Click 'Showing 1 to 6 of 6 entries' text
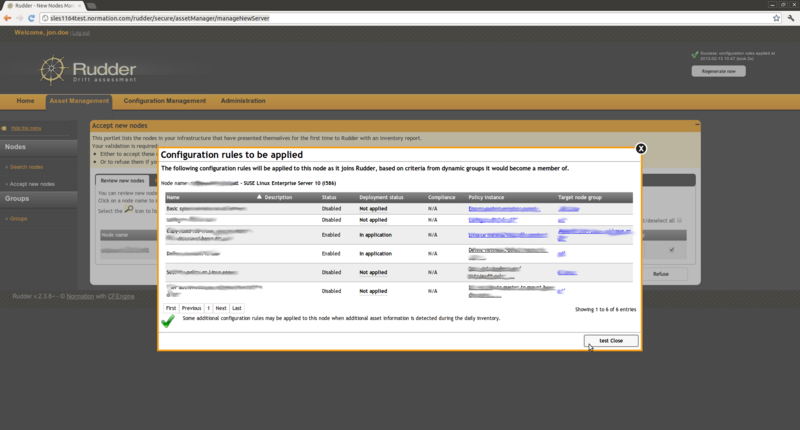Screen dimensions: 800x430 [606, 310]
